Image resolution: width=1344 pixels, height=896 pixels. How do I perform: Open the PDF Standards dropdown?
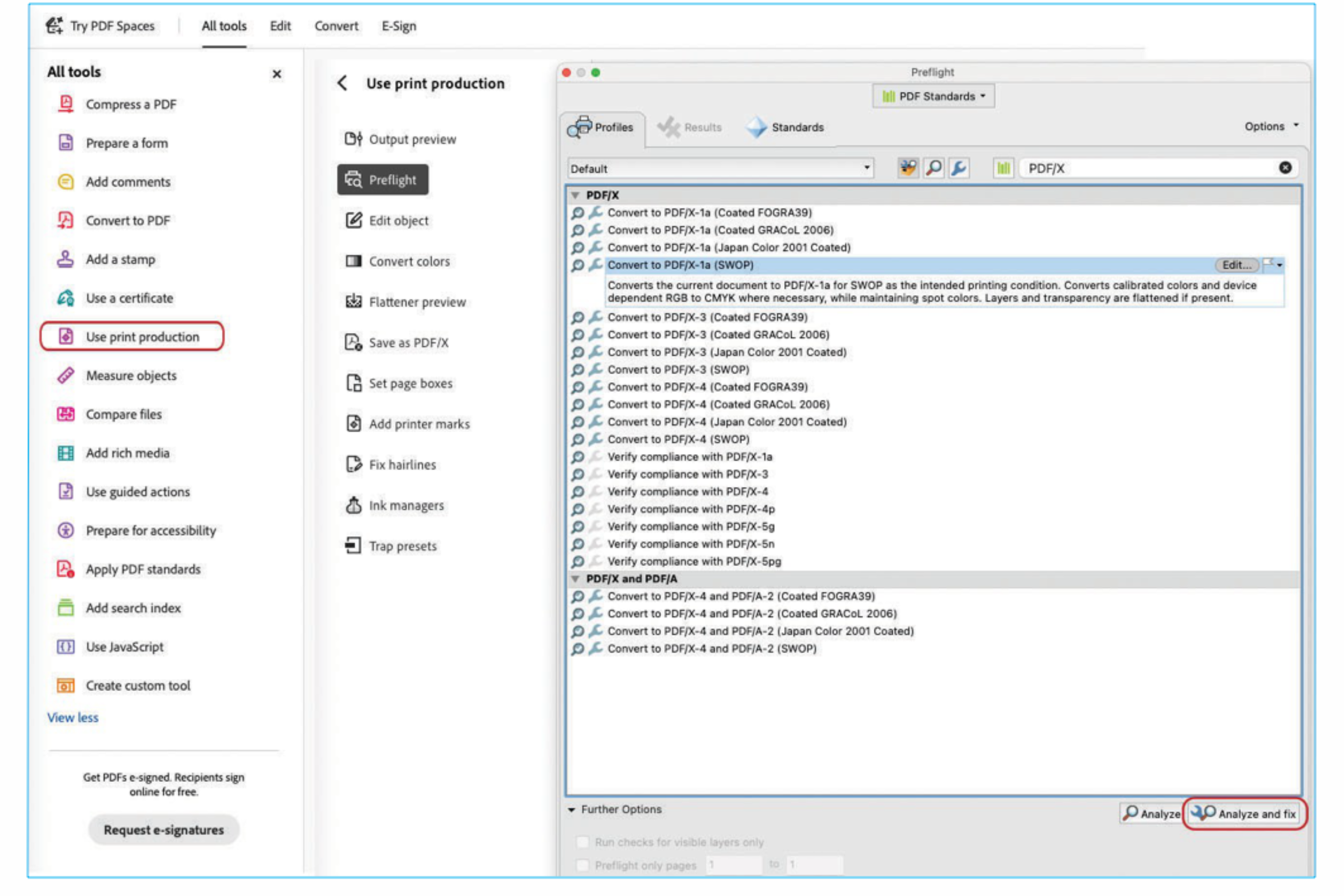(x=933, y=96)
